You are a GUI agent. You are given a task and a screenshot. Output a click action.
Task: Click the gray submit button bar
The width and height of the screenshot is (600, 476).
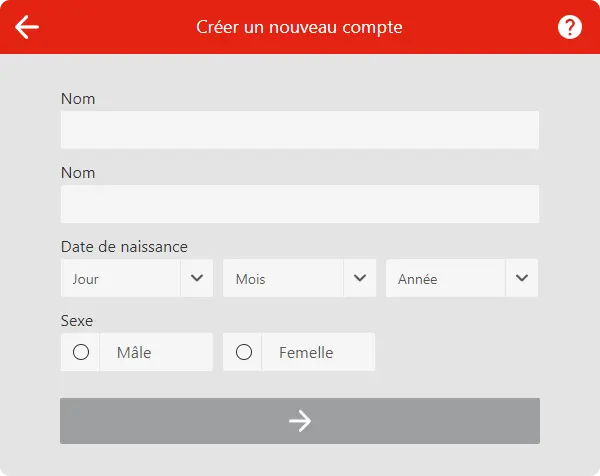click(300, 421)
